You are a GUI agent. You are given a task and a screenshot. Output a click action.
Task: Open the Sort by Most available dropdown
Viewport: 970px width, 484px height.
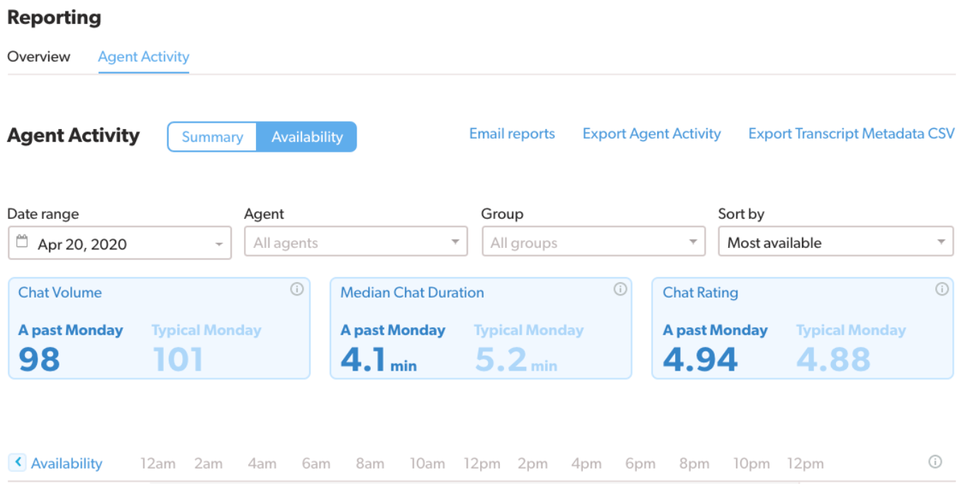coord(835,242)
